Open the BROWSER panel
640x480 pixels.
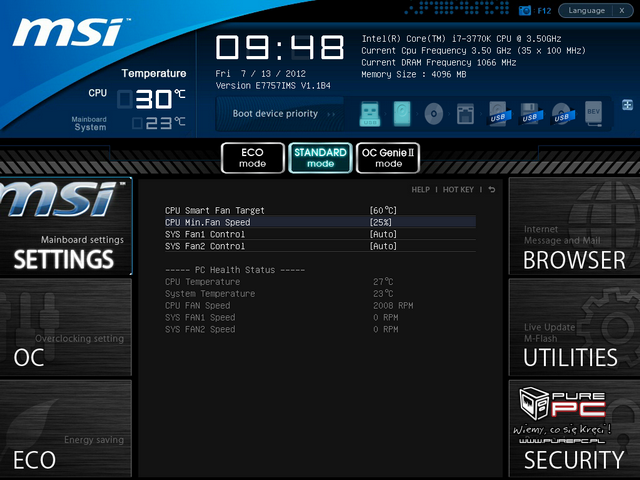(574, 227)
